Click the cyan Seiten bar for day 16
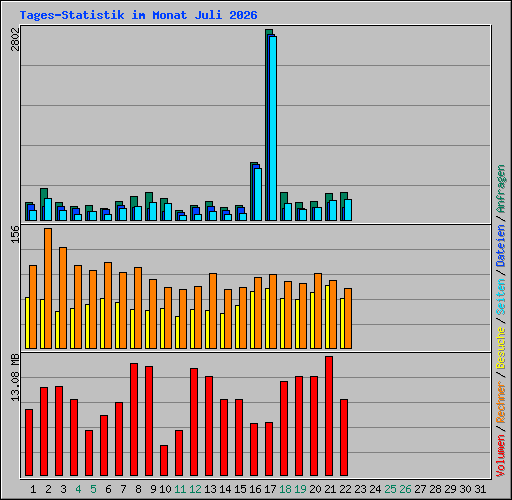The height and width of the screenshot is (500, 512). tap(258, 194)
